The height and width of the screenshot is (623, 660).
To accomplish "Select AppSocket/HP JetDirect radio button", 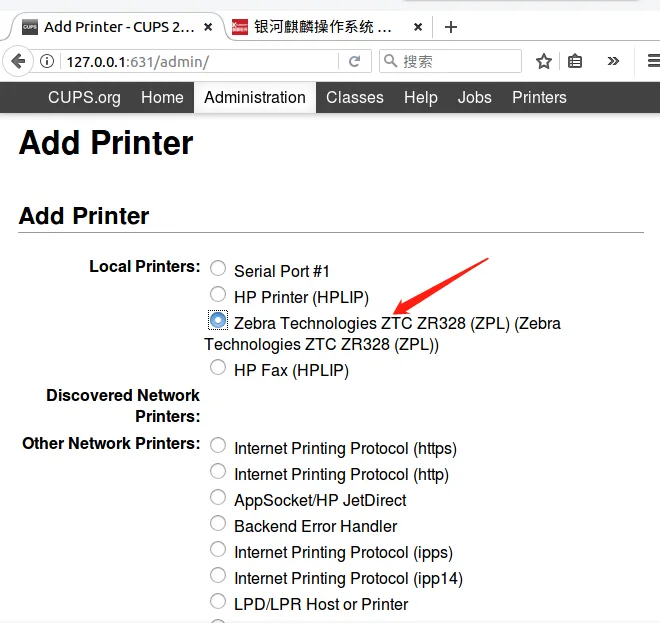I will pyautogui.click(x=218, y=498).
